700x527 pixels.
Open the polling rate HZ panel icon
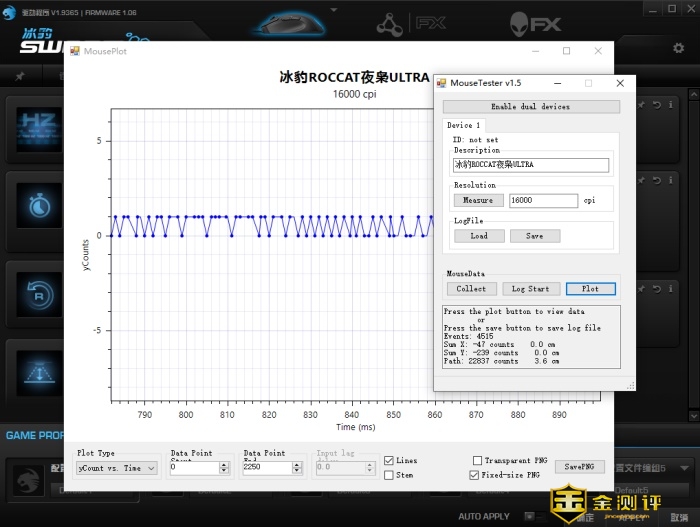[x=38, y=128]
